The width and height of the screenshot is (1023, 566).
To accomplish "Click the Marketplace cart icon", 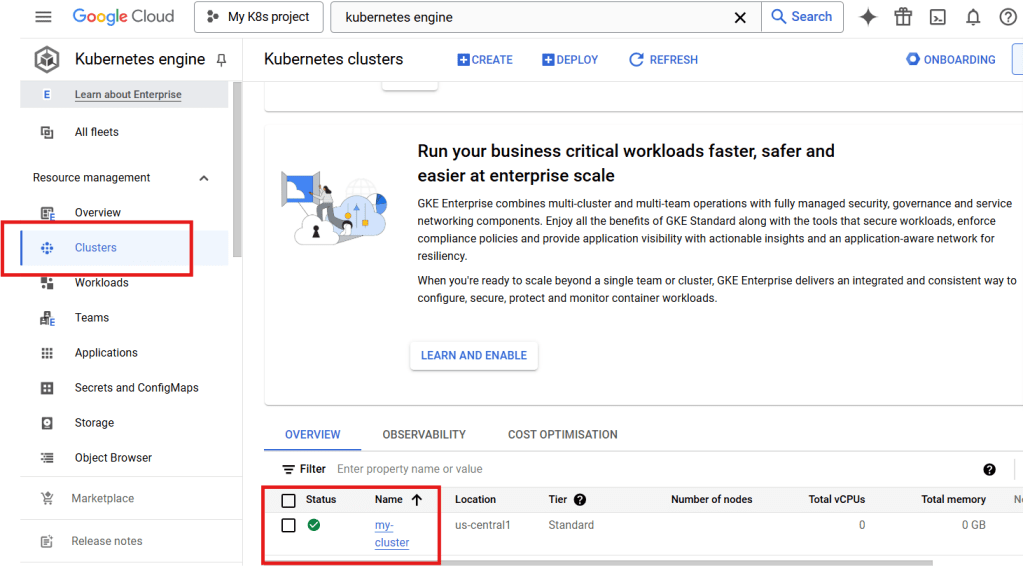I will pyautogui.click(x=47, y=498).
